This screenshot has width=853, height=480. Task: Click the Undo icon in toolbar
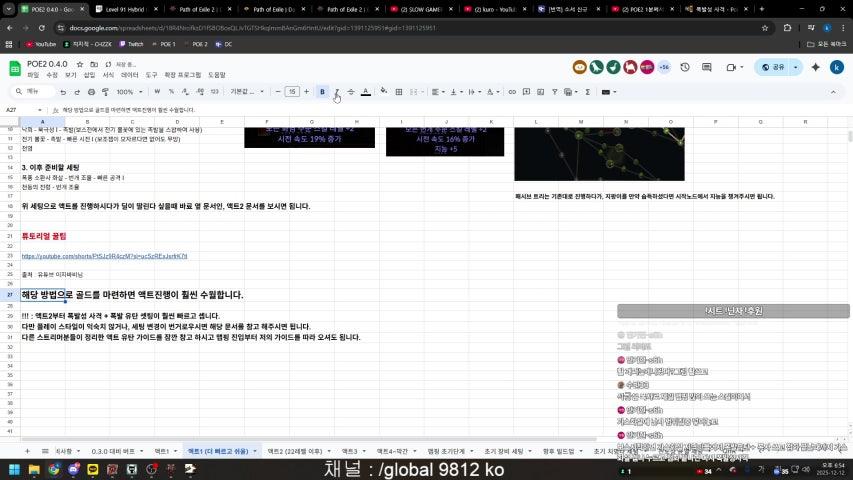pos(62,92)
